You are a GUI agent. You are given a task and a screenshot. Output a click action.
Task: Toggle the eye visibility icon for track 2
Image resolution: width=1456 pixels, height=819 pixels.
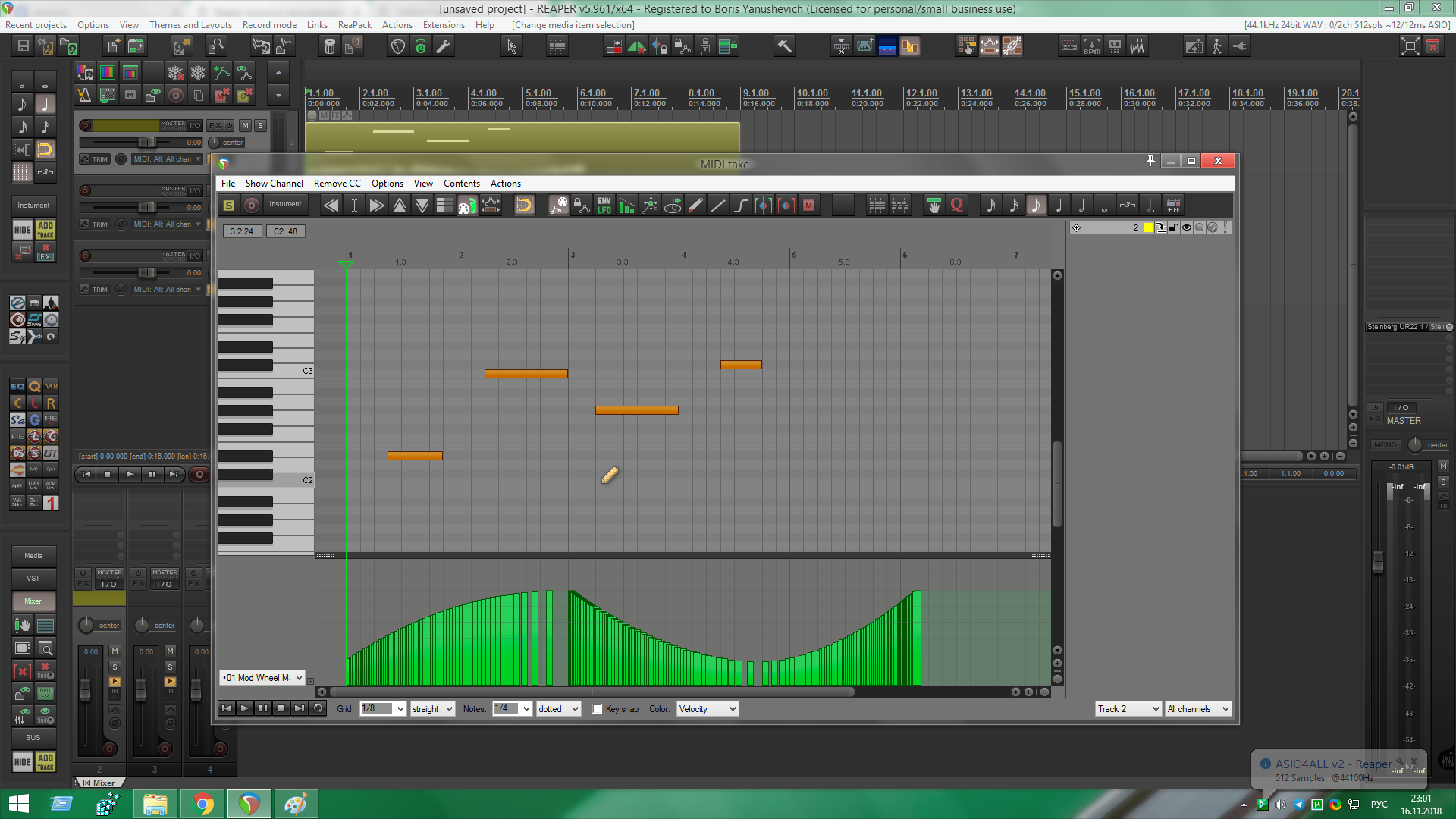(x=1187, y=227)
